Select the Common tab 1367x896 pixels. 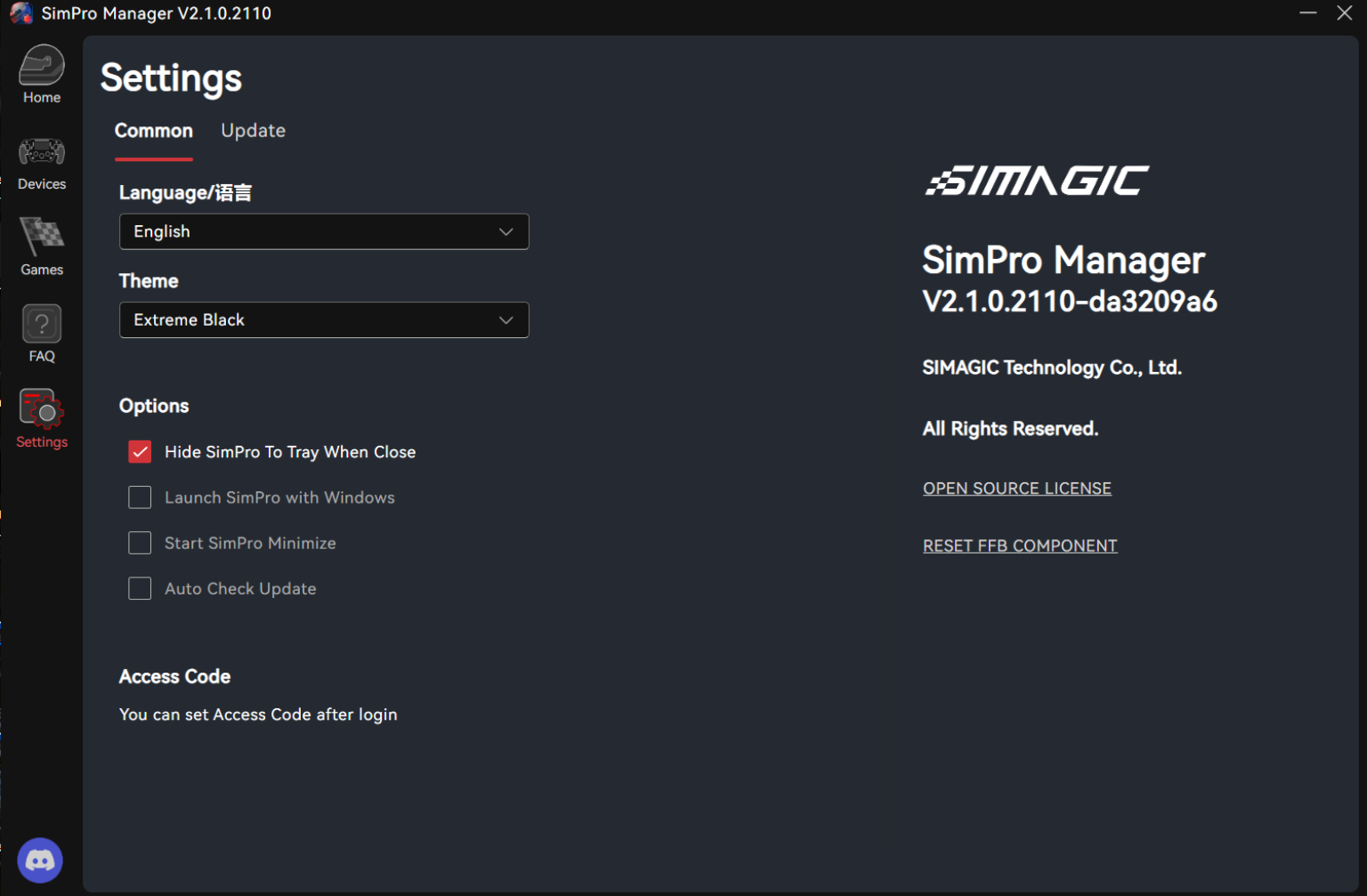pyautogui.click(x=153, y=130)
